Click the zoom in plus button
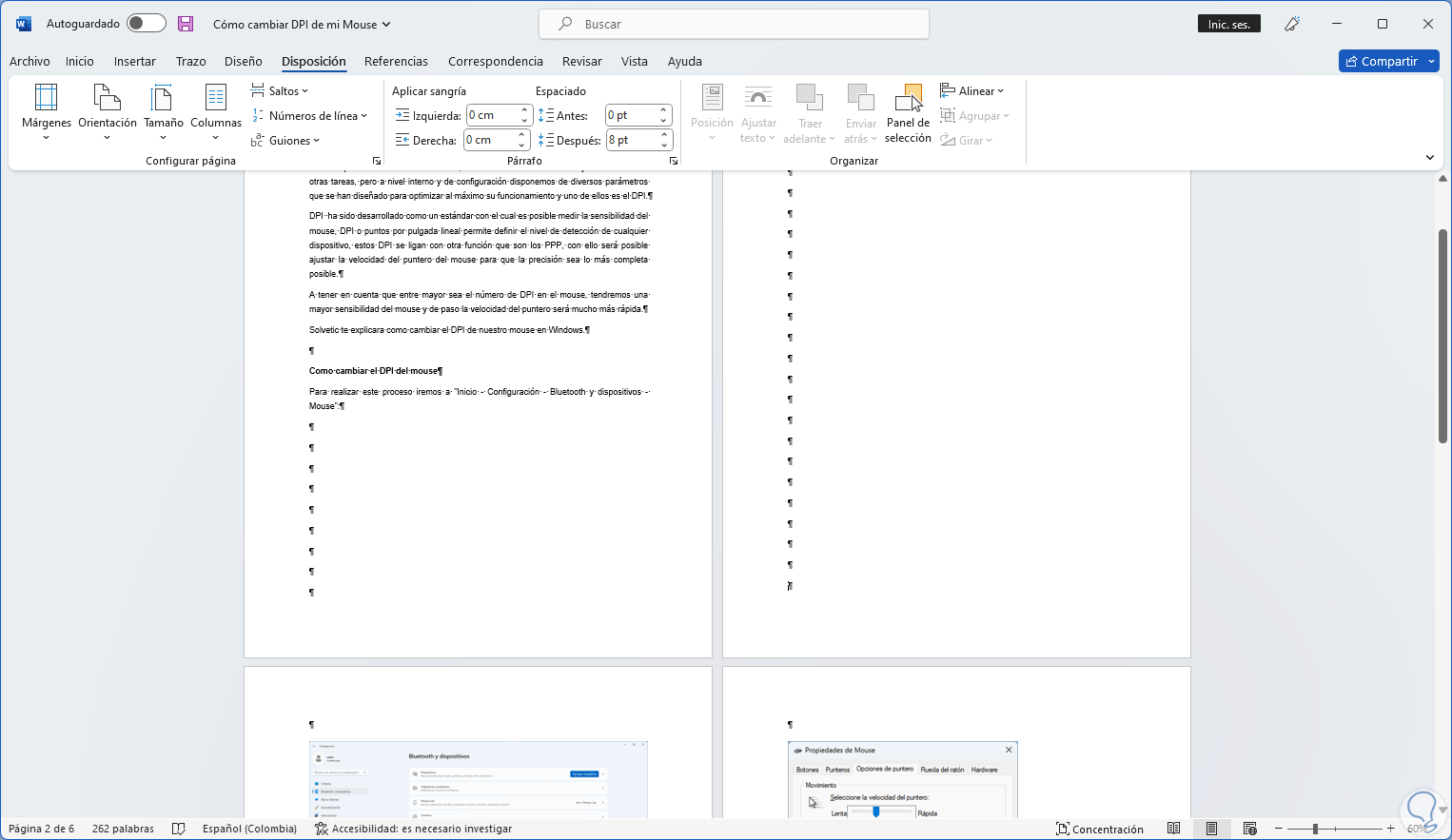This screenshot has width=1452, height=840. 1390,829
